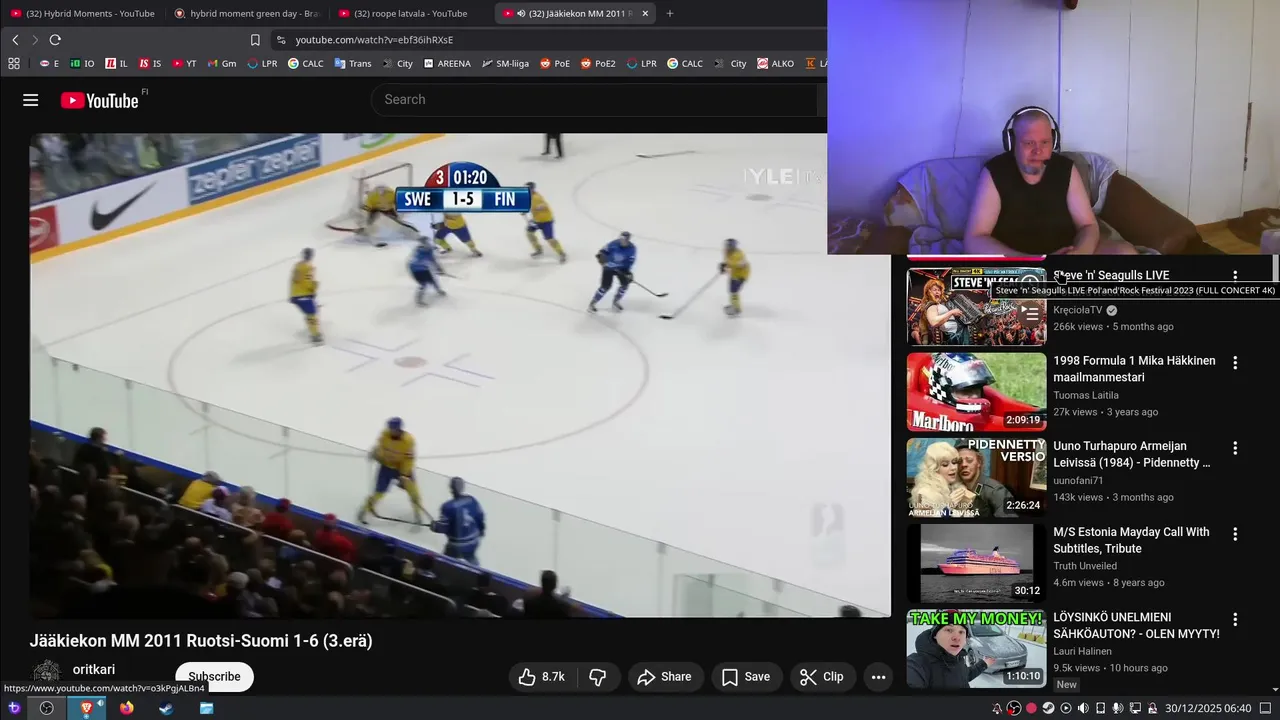1280x720 pixels.
Task: Switch to roope latvala YouTube tab
Action: [410, 13]
